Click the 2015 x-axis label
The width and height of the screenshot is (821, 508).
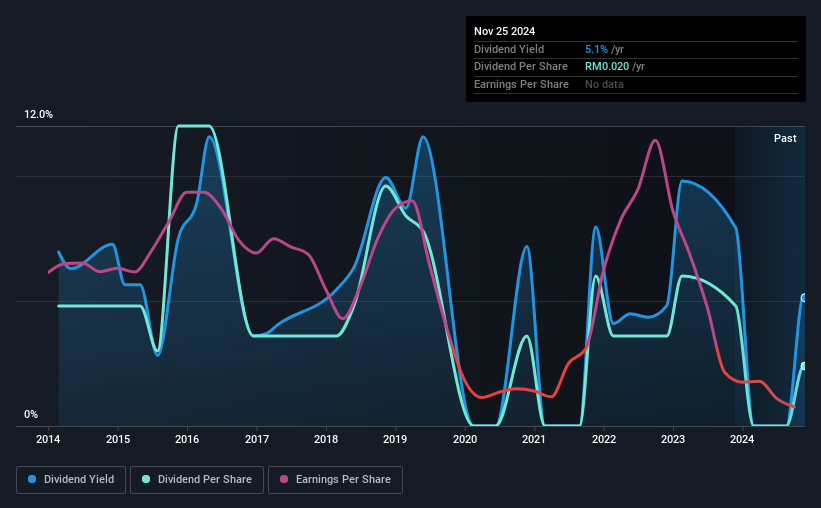point(118,439)
